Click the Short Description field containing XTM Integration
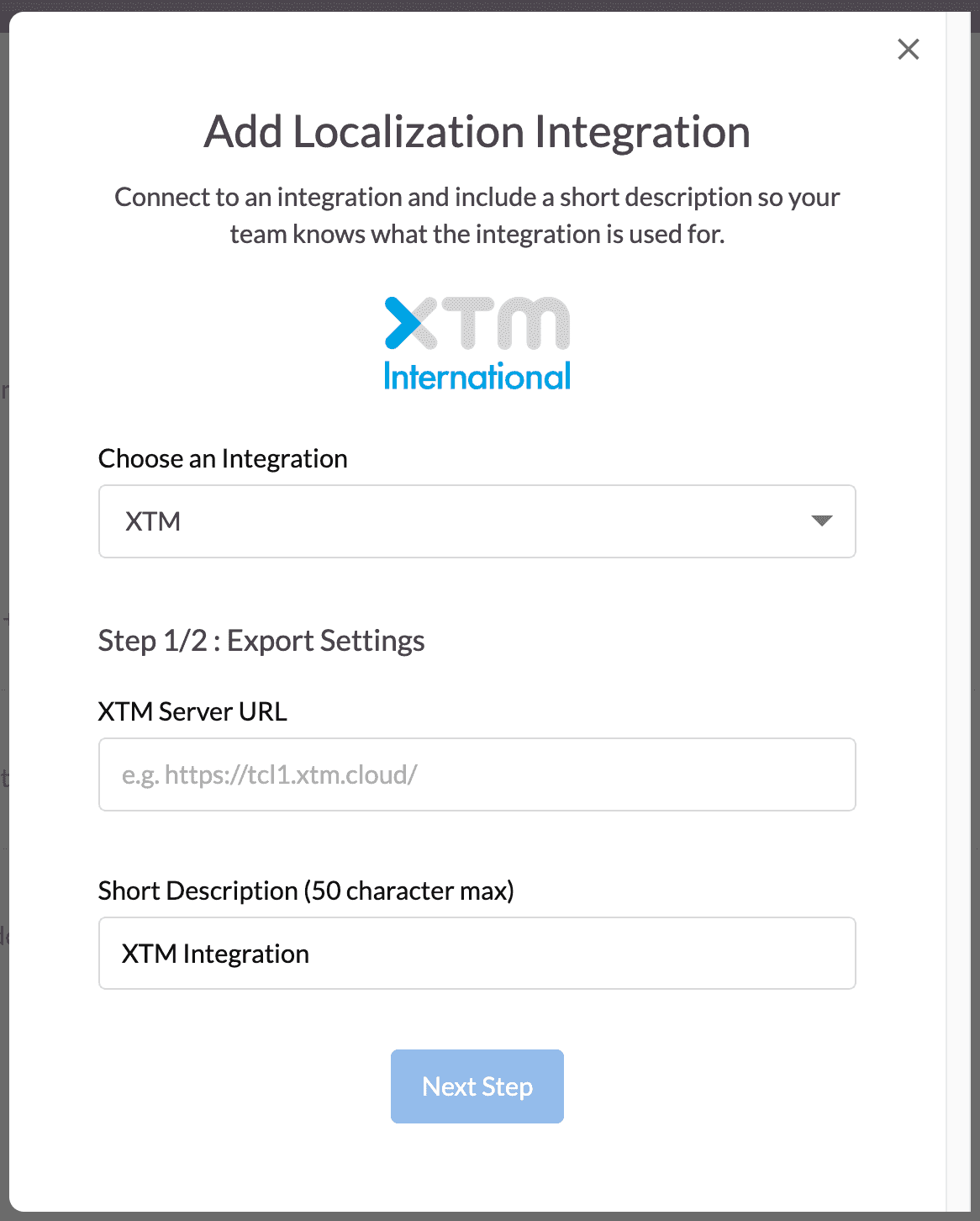Screen dimensions: 980x1221 pos(477,954)
